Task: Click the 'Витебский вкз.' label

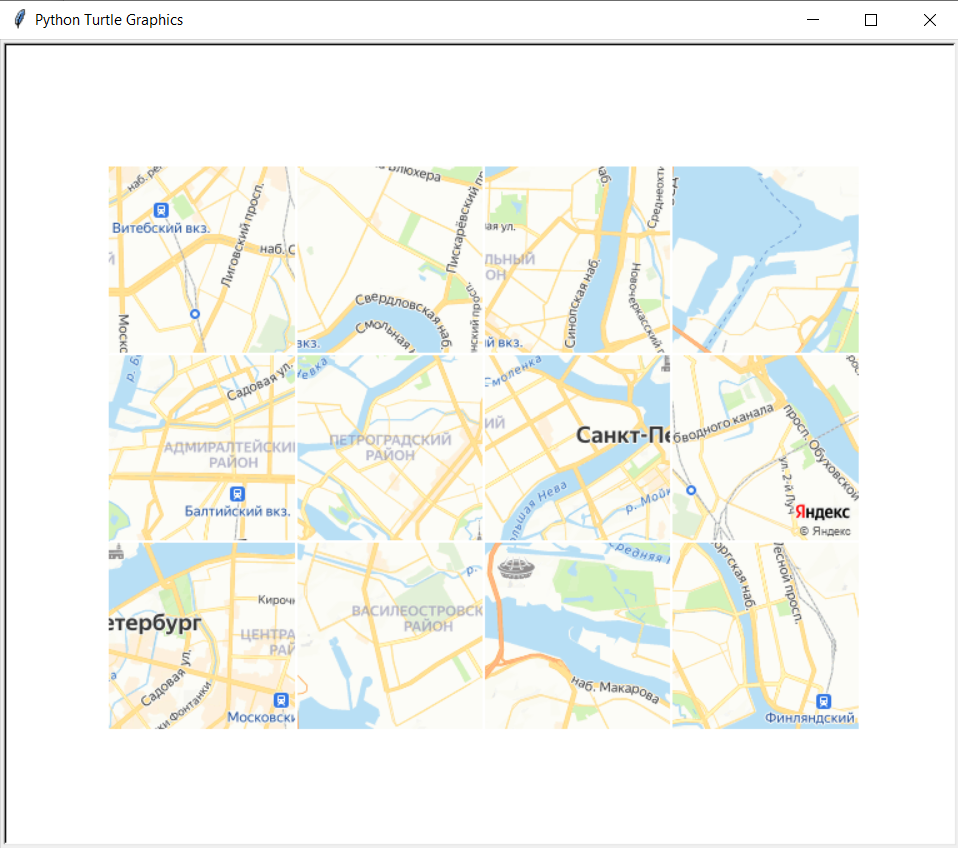Action: click(161, 228)
